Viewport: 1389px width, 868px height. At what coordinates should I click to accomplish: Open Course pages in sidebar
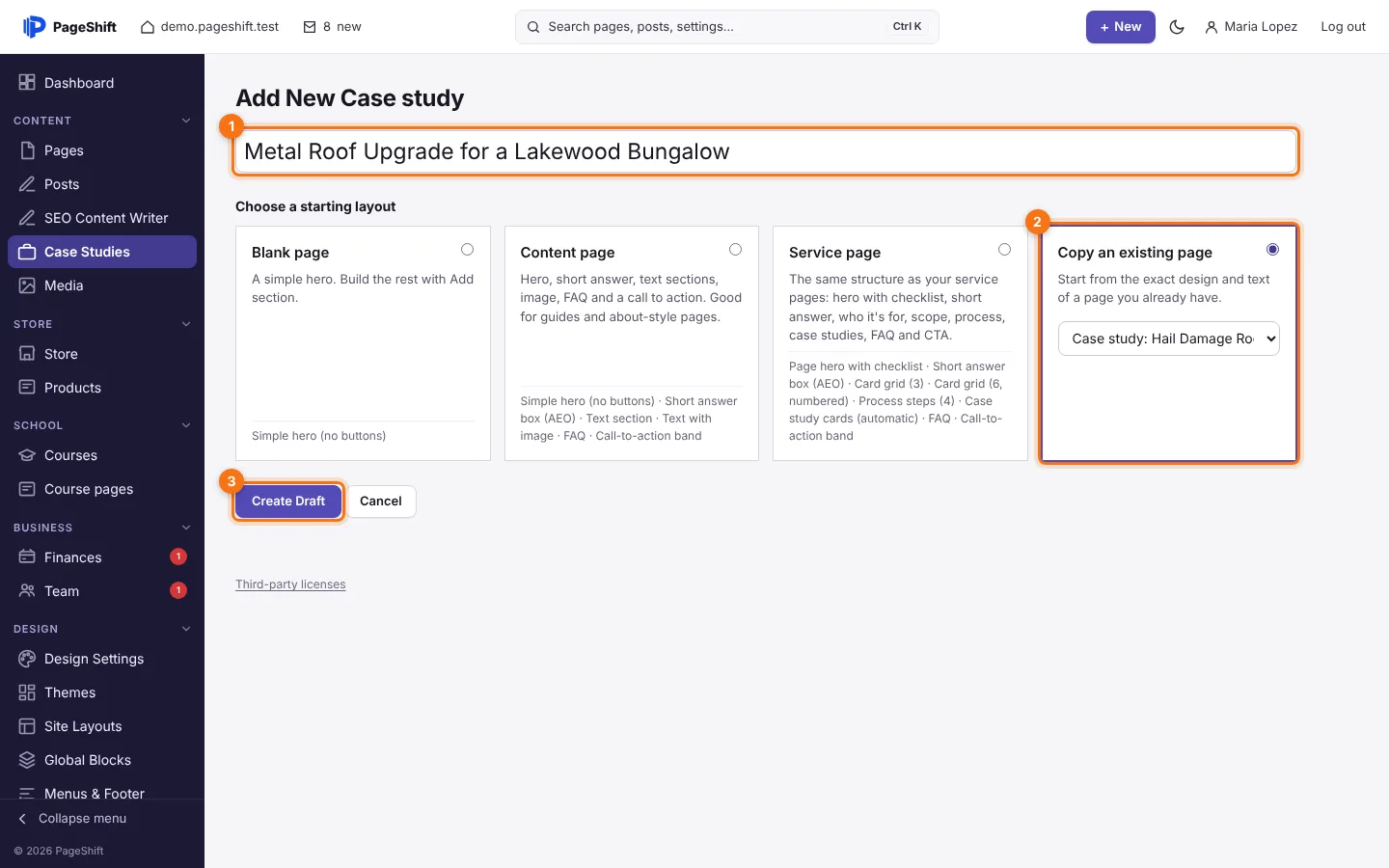102,489
